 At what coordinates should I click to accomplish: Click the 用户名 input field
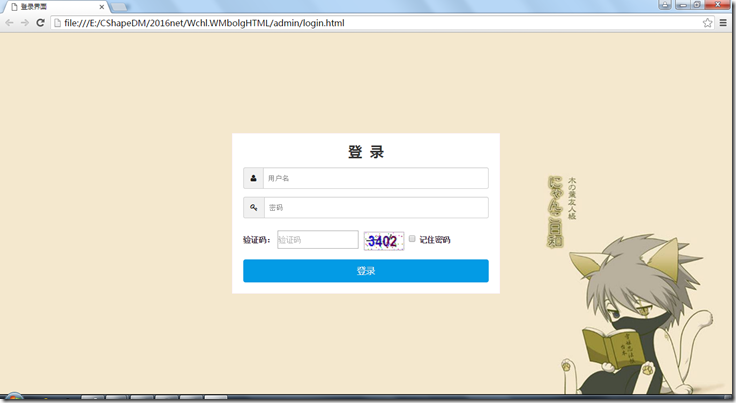click(376, 178)
